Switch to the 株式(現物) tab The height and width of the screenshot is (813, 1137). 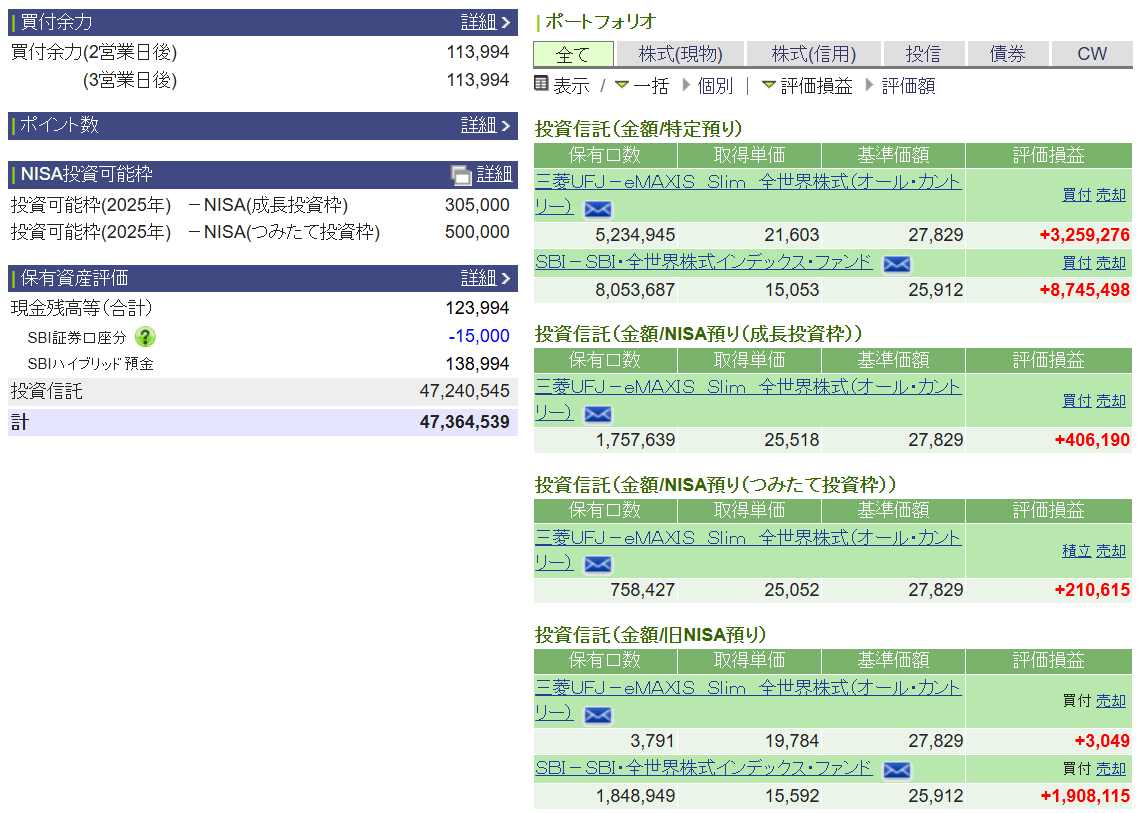pos(680,54)
